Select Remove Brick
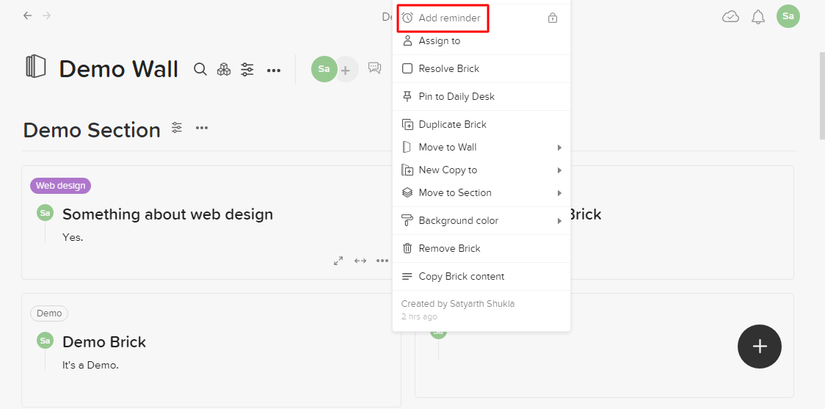 click(481, 248)
